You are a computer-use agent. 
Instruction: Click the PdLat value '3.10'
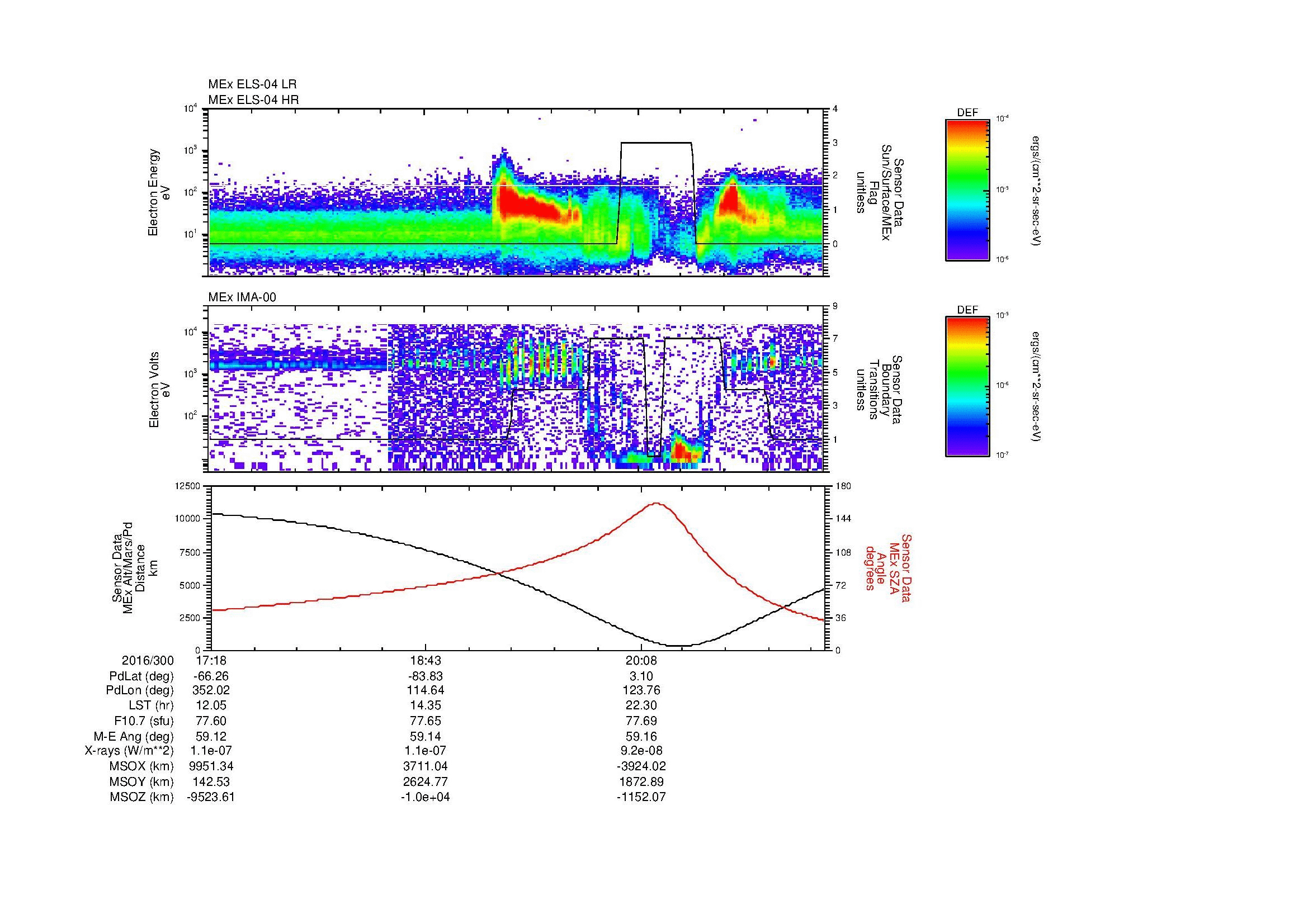pyautogui.click(x=641, y=676)
